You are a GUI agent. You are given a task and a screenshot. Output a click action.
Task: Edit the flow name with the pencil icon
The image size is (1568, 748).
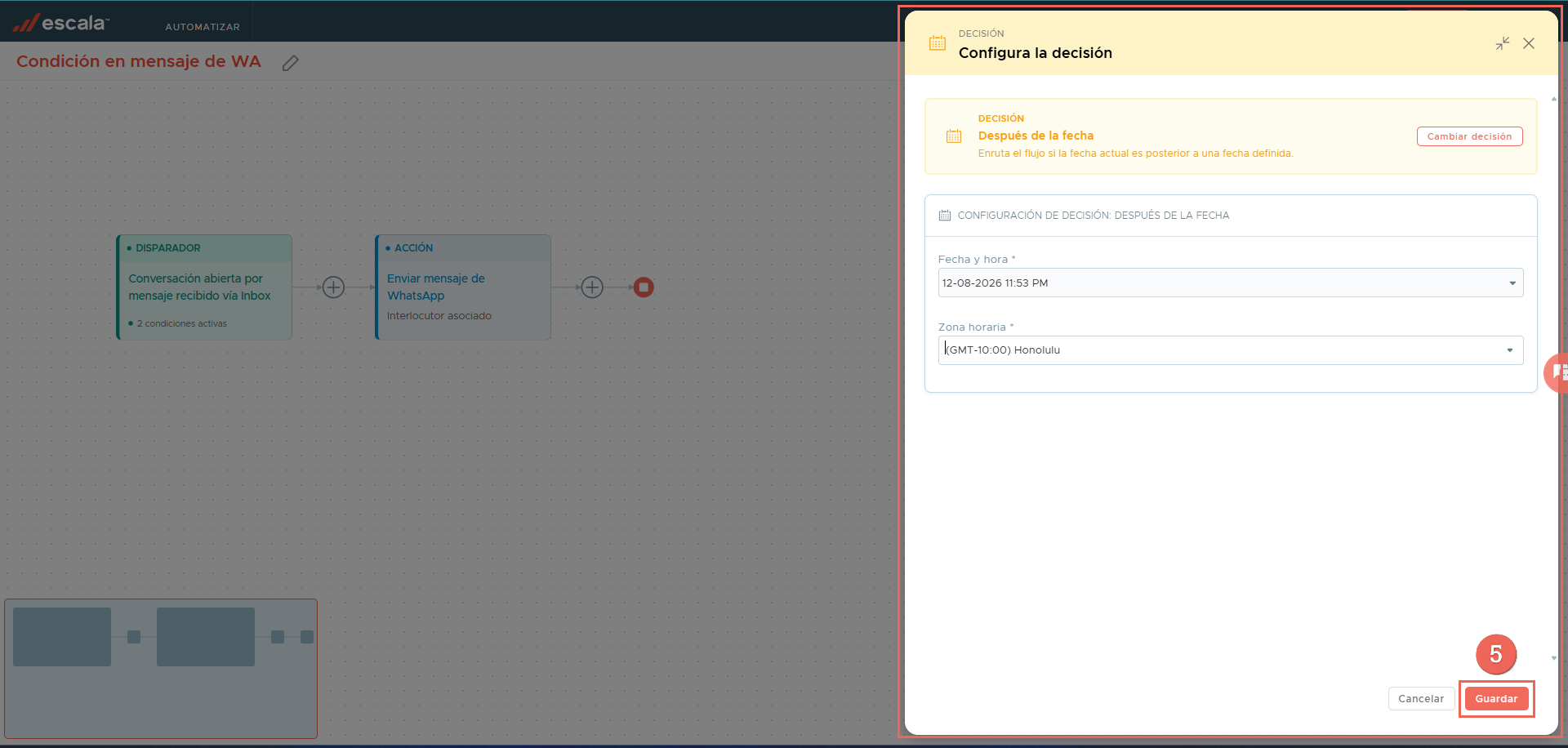pos(290,63)
